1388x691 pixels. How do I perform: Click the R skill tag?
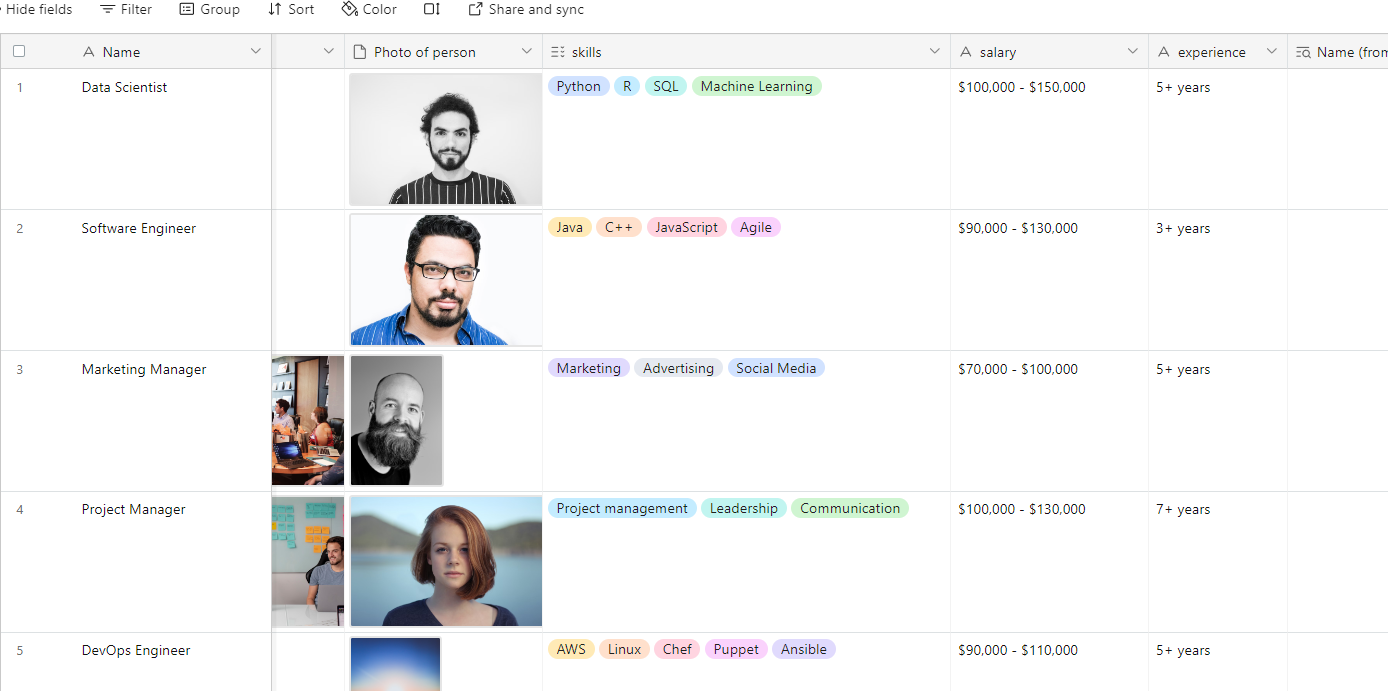[627, 87]
